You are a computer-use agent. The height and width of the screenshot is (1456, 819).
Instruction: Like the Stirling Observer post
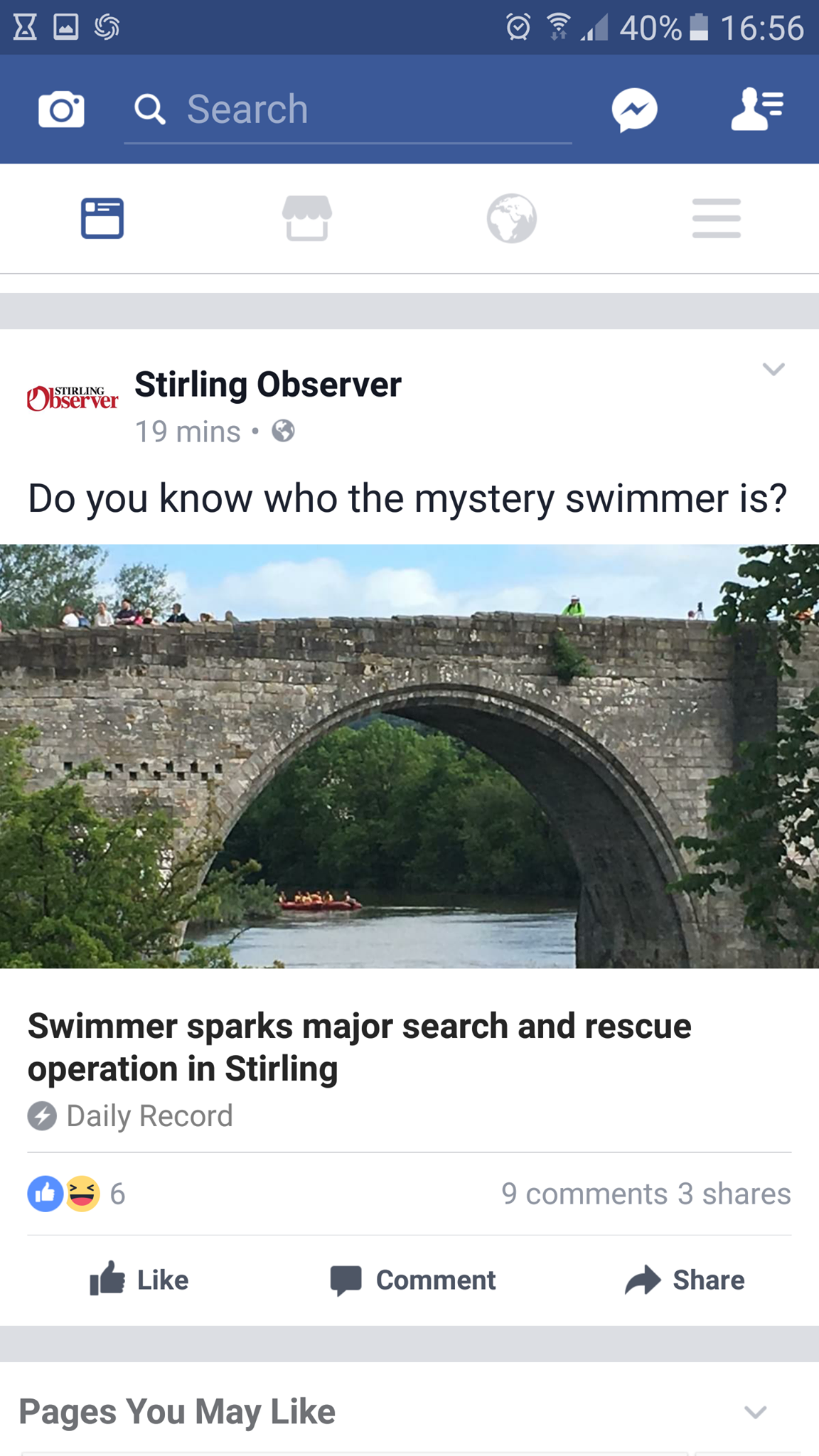(139, 1280)
